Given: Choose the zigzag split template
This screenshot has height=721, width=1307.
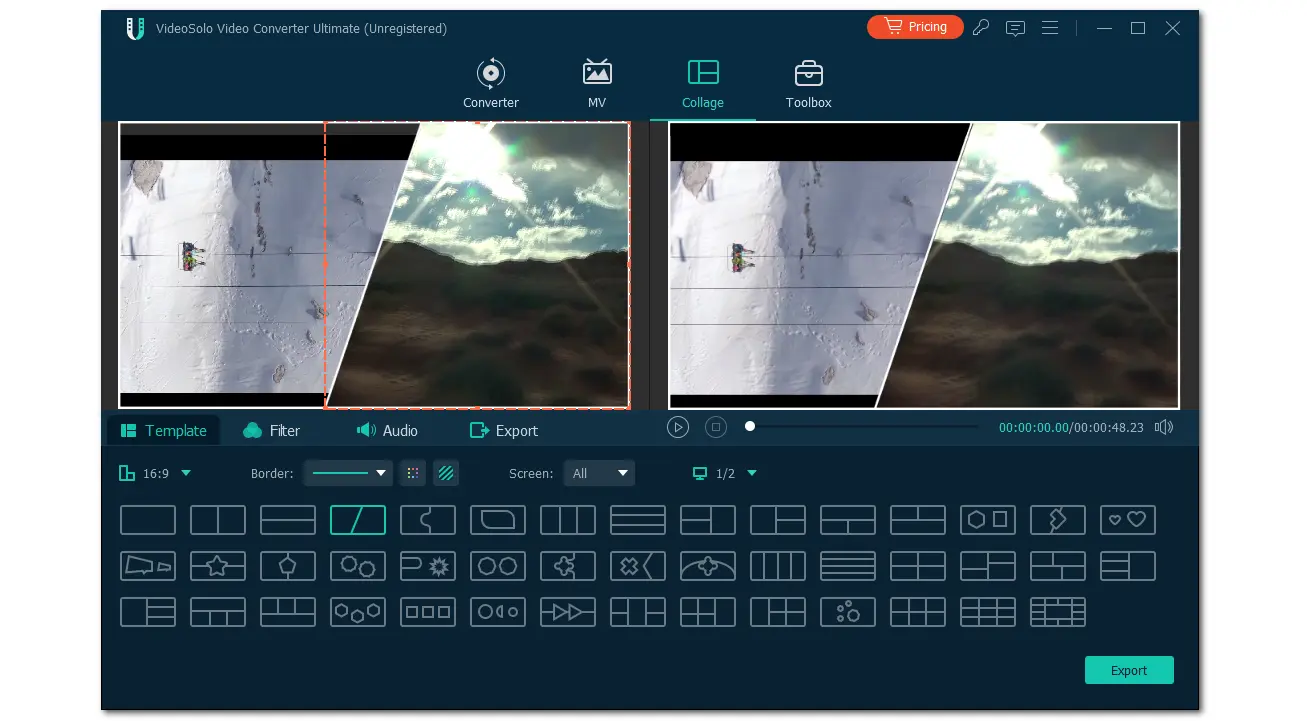Looking at the screenshot, I should click(x=1058, y=520).
